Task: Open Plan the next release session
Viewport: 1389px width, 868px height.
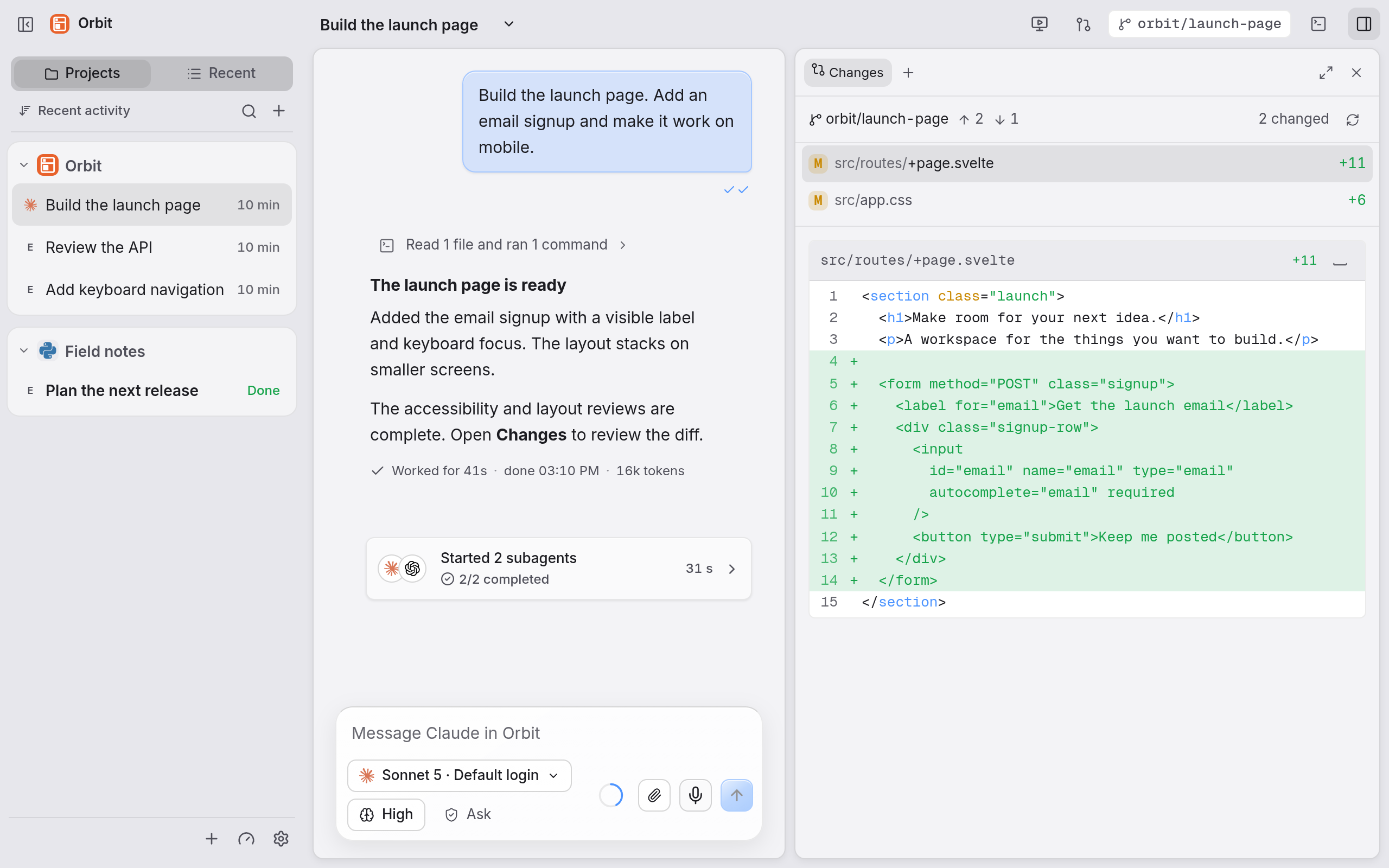Action: click(x=152, y=391)
